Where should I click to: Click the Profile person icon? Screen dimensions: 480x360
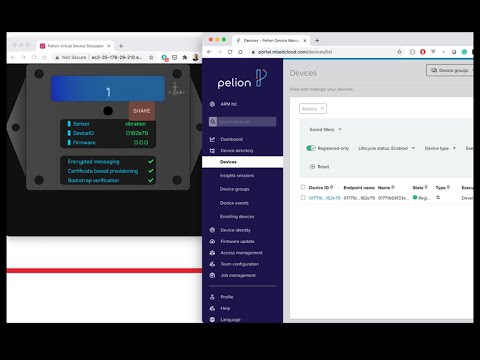click(x=212, y=297)
